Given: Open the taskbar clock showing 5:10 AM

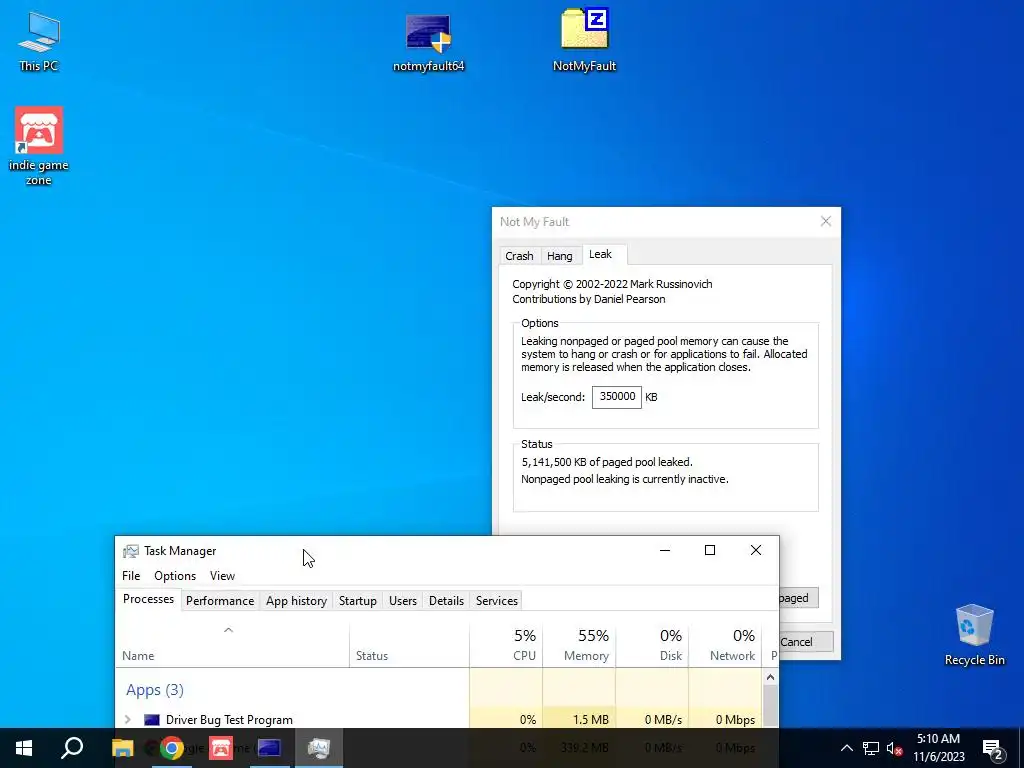Looking at the screenshot, I should point(938,748).
